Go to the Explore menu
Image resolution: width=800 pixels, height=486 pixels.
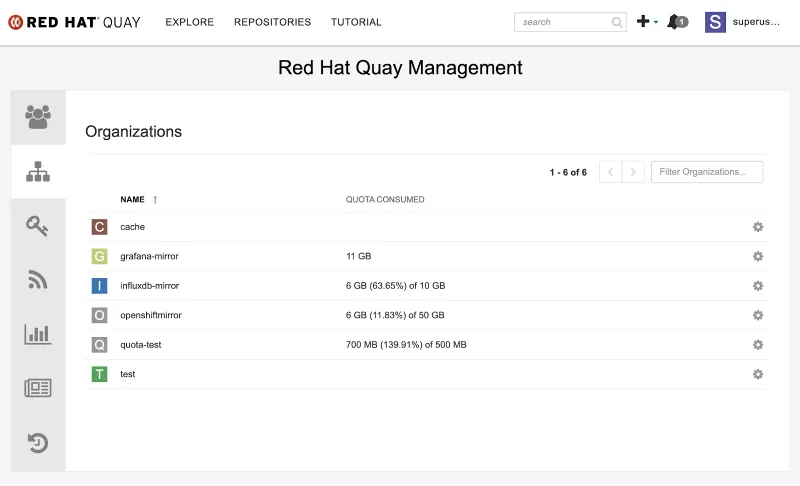pos(189,22)
